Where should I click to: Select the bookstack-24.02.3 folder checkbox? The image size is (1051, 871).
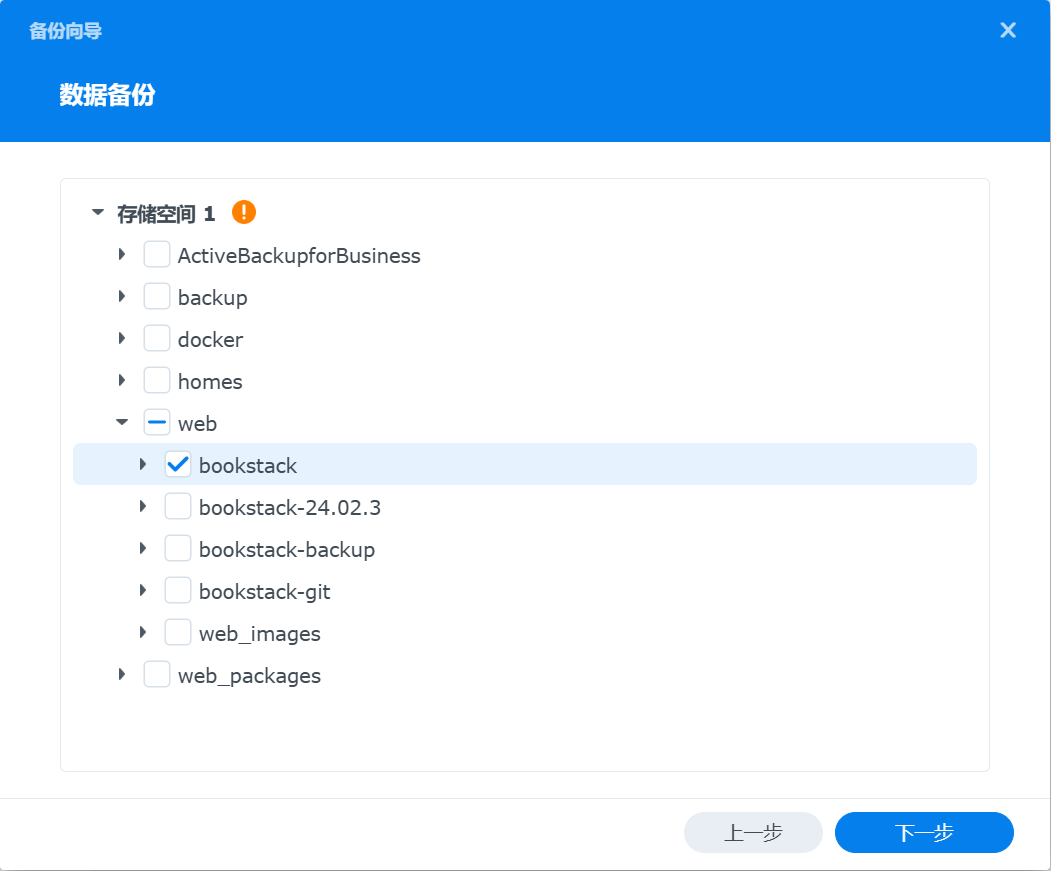pos(178,506)
